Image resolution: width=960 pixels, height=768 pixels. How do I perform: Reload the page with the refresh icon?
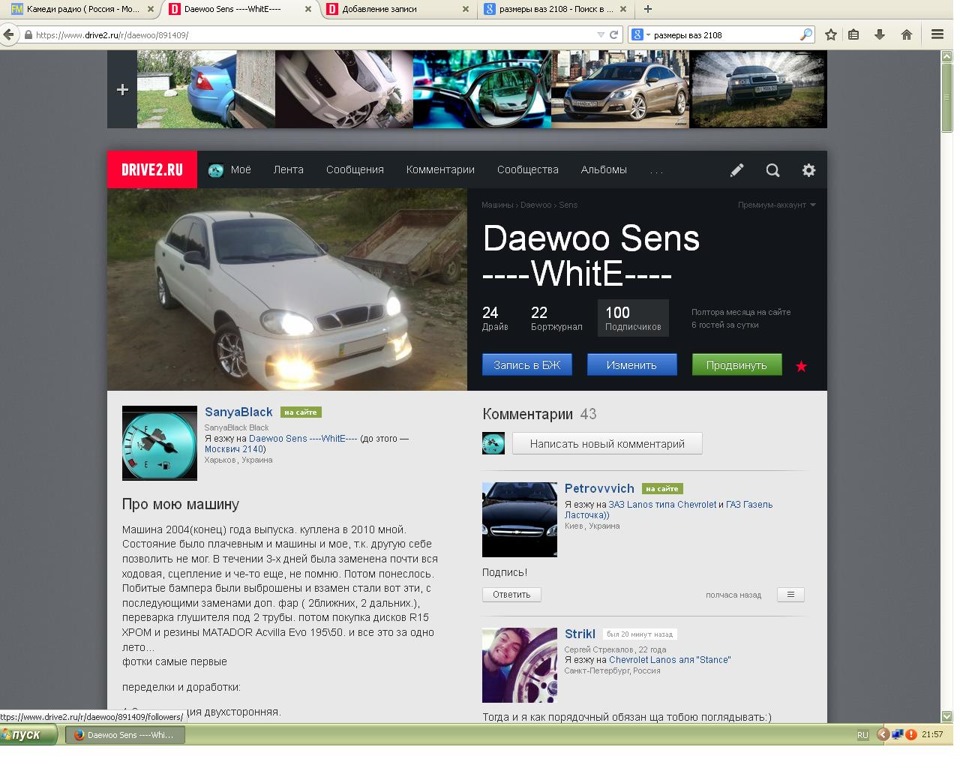(x=613, y=35)
